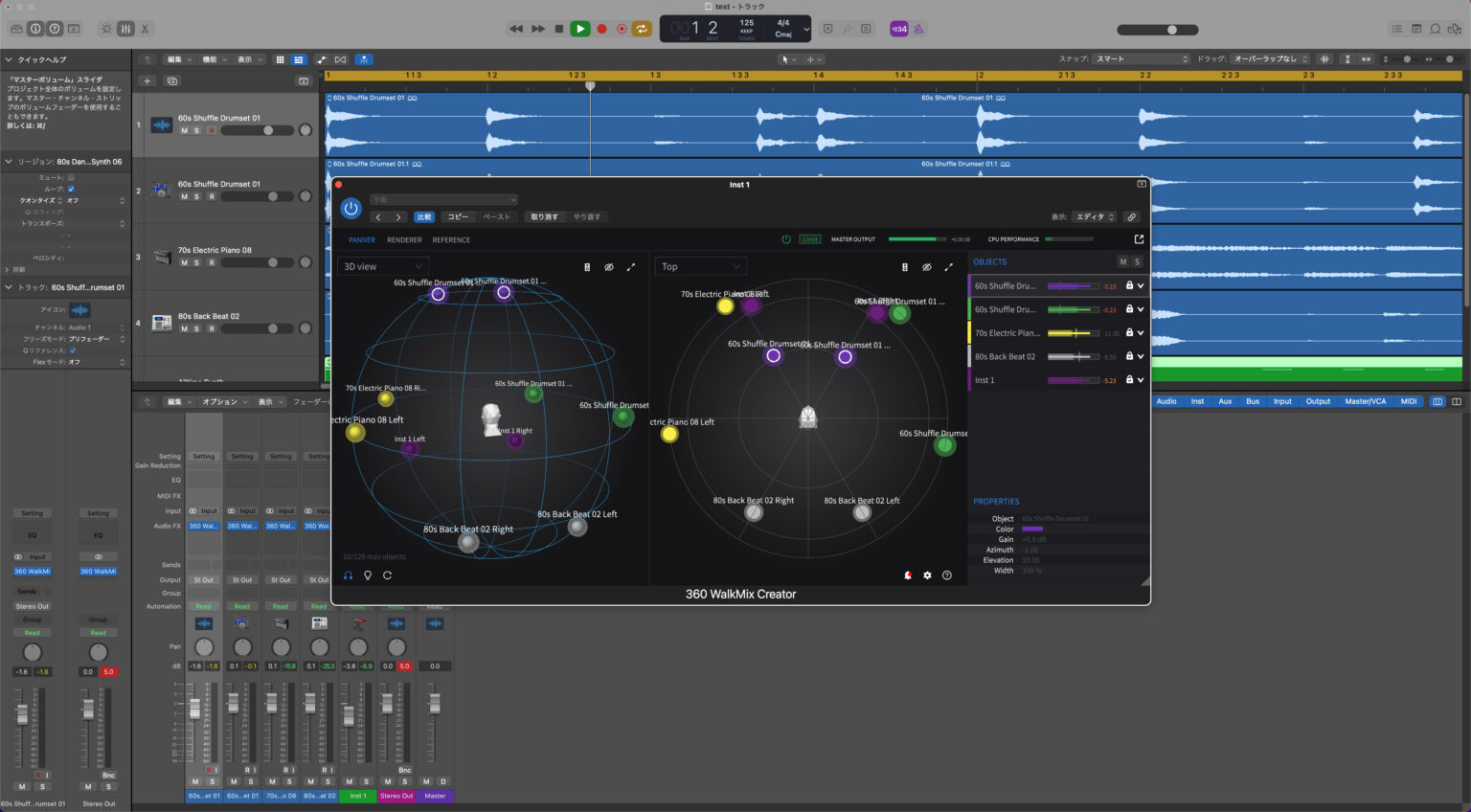Open the 360 WalkMix settings gear icon
The height and width of the screenshot is (812, 1471).
click(x=926, y=575)
